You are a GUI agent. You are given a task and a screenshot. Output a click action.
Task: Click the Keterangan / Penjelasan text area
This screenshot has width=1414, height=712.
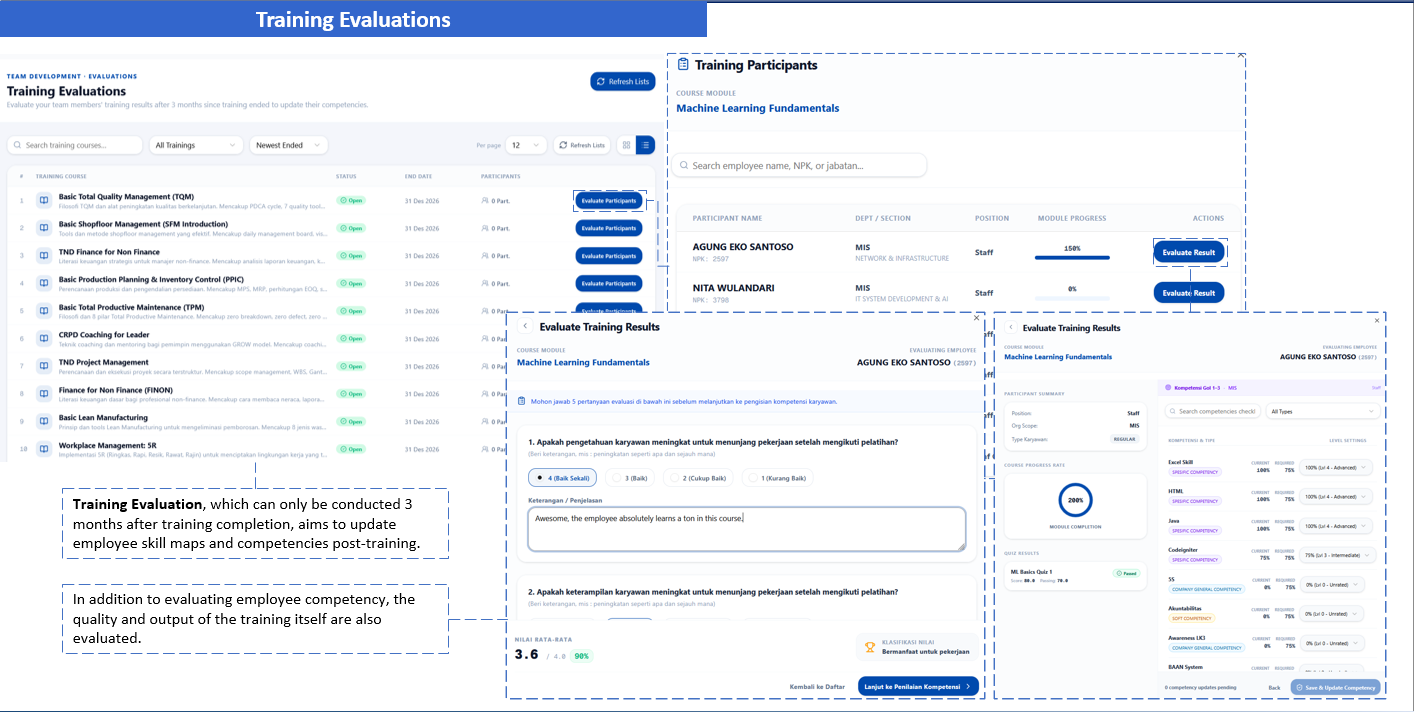pyautogui.click(x=747, y=529)
